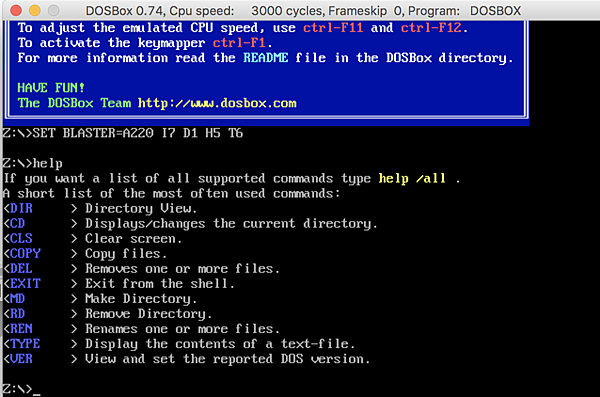
Task: Click the http://www.dosbox.com URL text
Action: 217,103
